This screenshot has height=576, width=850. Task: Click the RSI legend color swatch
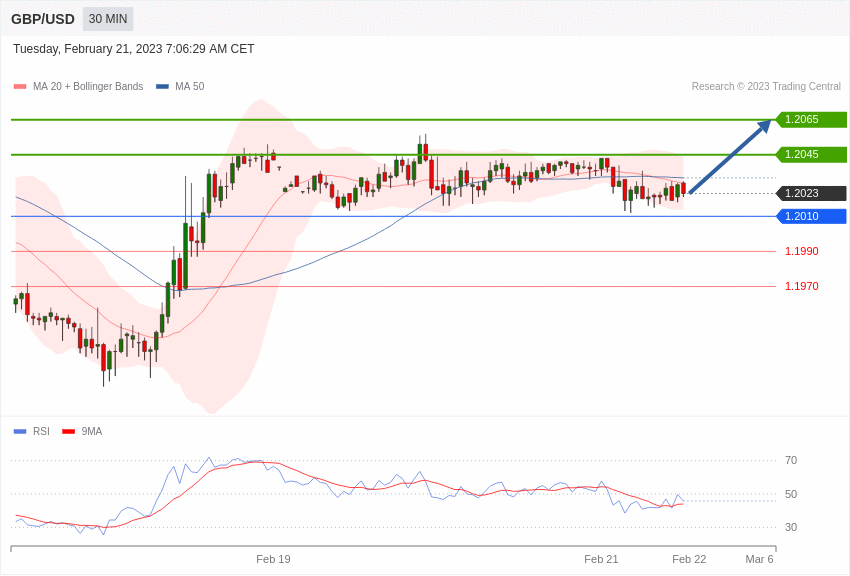pyautogui.click(x=20, y=432)
